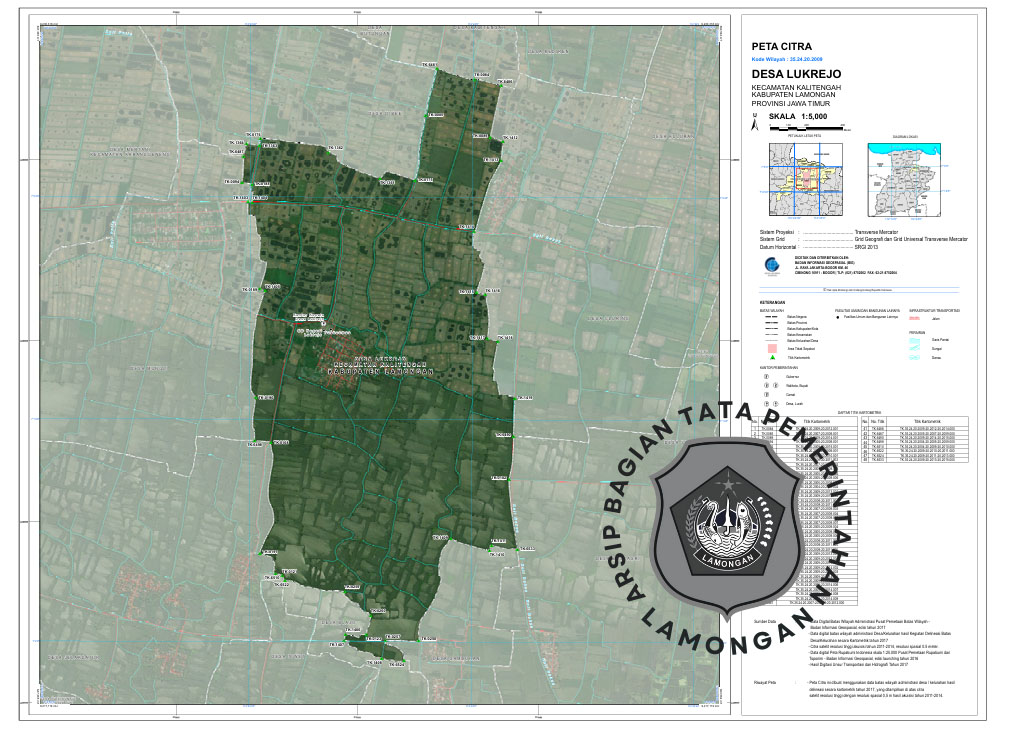This screenshot has width=1009, height=734.
Task: Click the Camat office legend symbol
Action: click(x=768, y=393)
